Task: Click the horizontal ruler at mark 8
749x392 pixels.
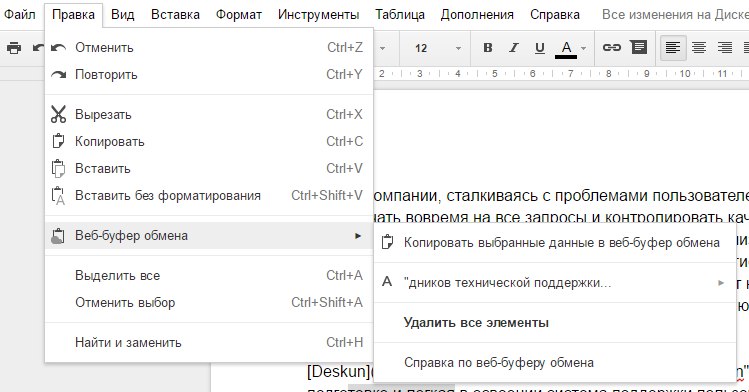Action: tap(608, 74)
